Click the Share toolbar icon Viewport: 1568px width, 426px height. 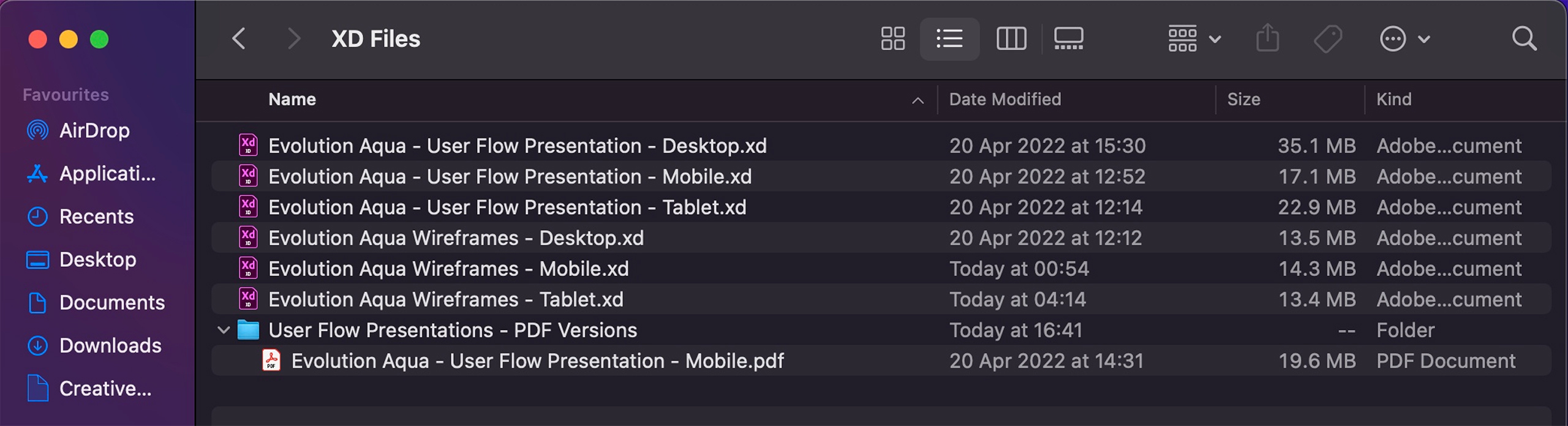(1267, 39)
